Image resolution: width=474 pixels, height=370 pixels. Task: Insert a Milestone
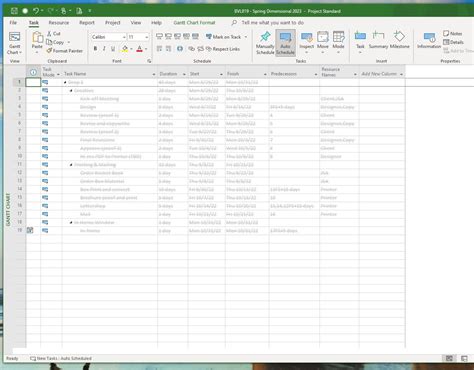400,40
